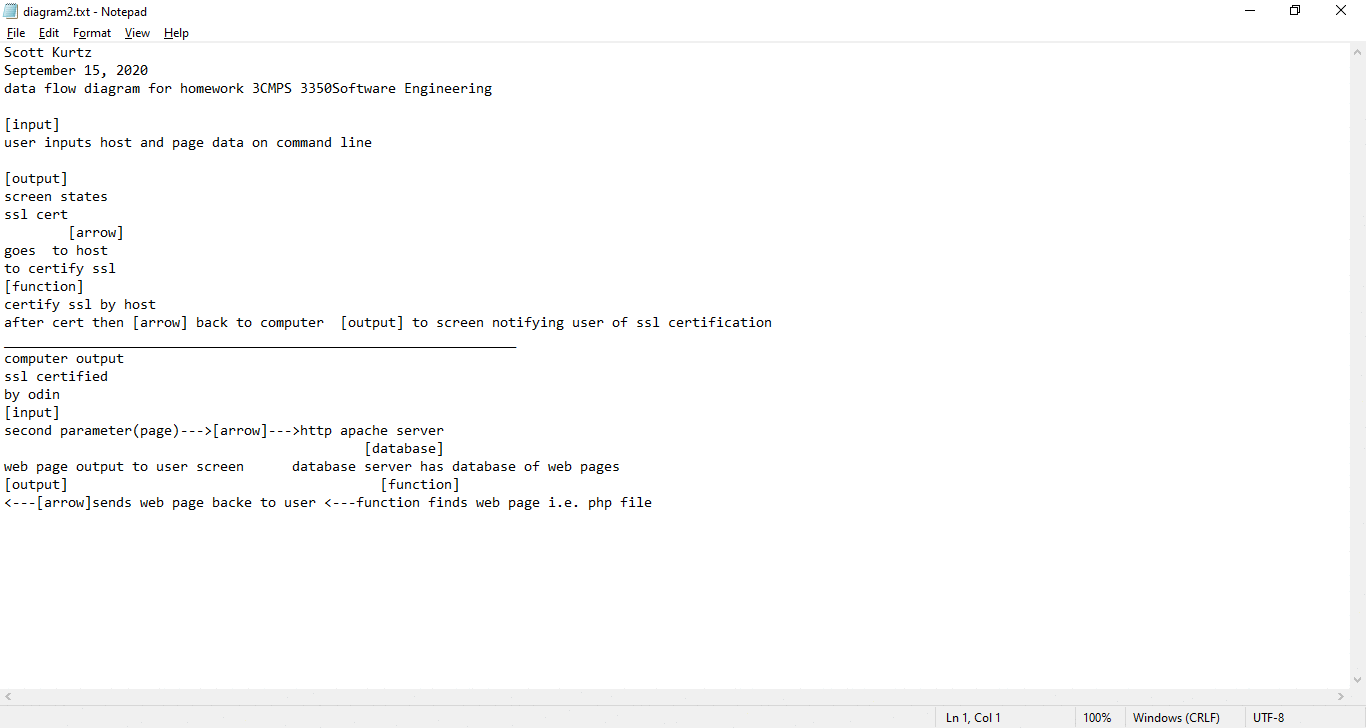Image resolution: width=1366 pixels, height=728 pixels.
Task: Close the diagram2.txt Notepad window
Action: (x=1341, y=11)
